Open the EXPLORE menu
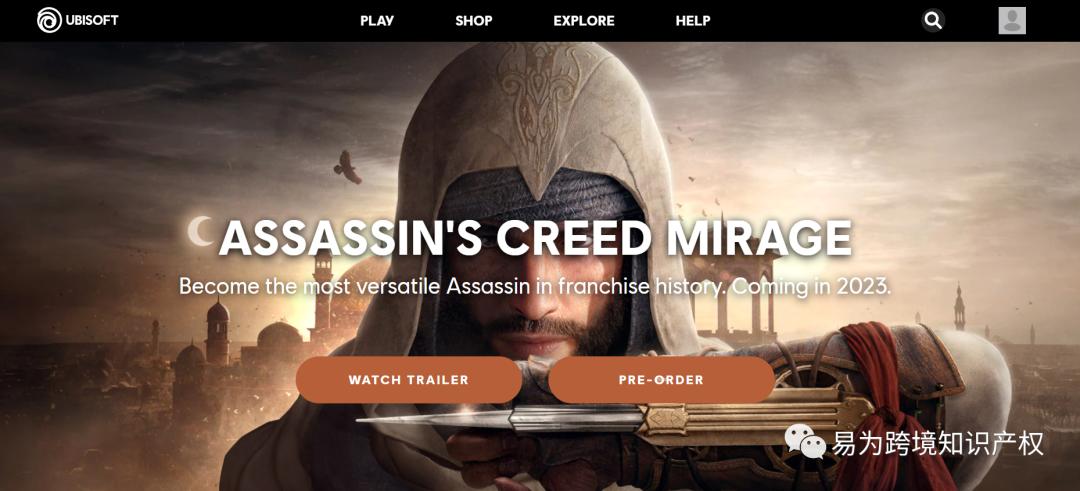 584,21
